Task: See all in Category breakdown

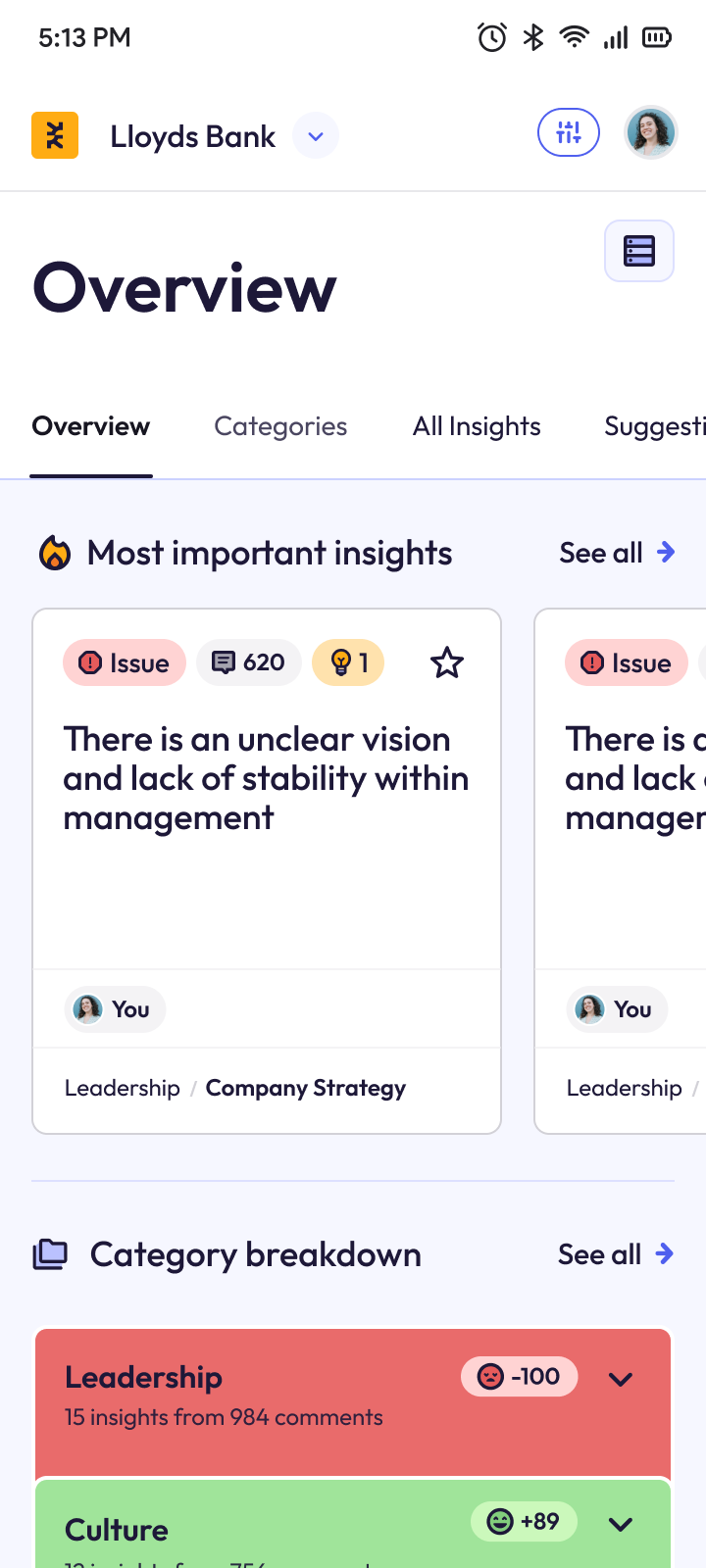Action: pyautogui.click(x=616, y=1254)
